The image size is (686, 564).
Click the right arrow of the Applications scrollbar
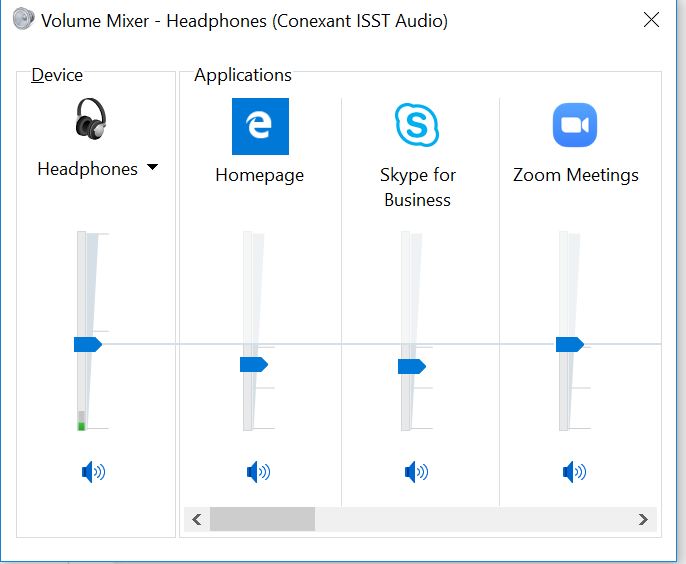click(x=643, y=519)
